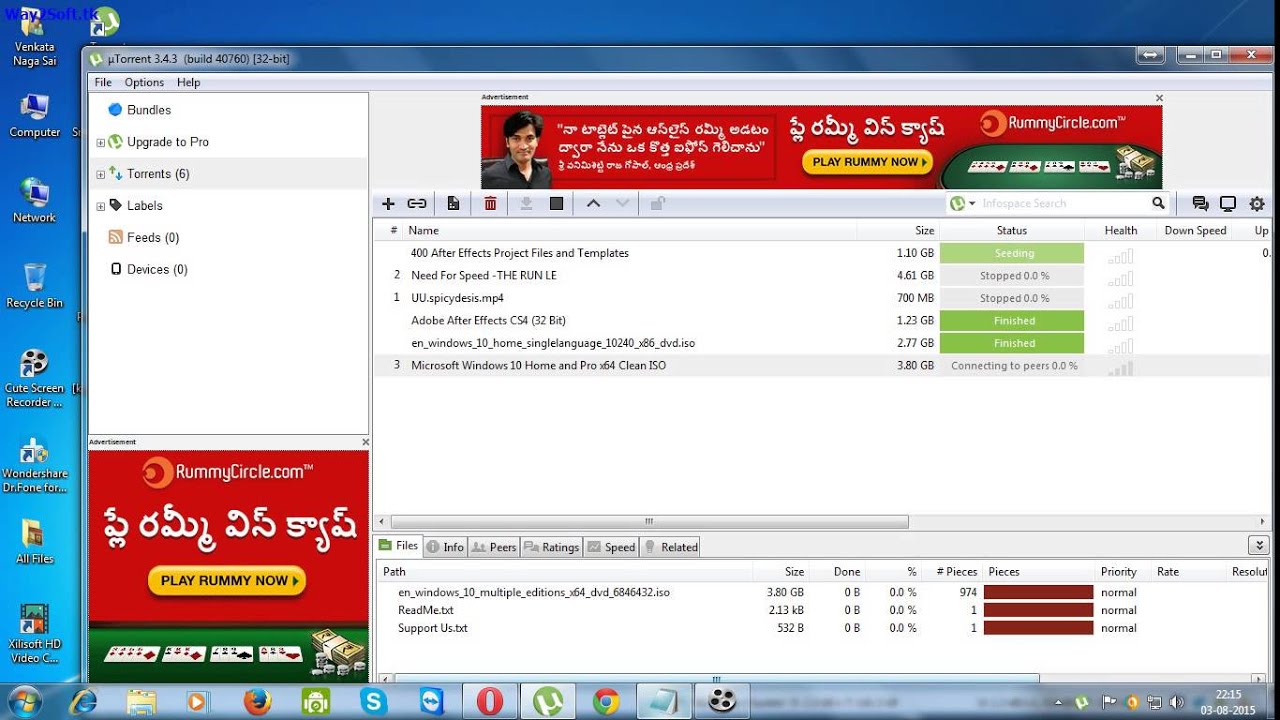This screenshot has height=720, width=1280.
Task: Open the Options menu
Action: [x=144, y=82]
